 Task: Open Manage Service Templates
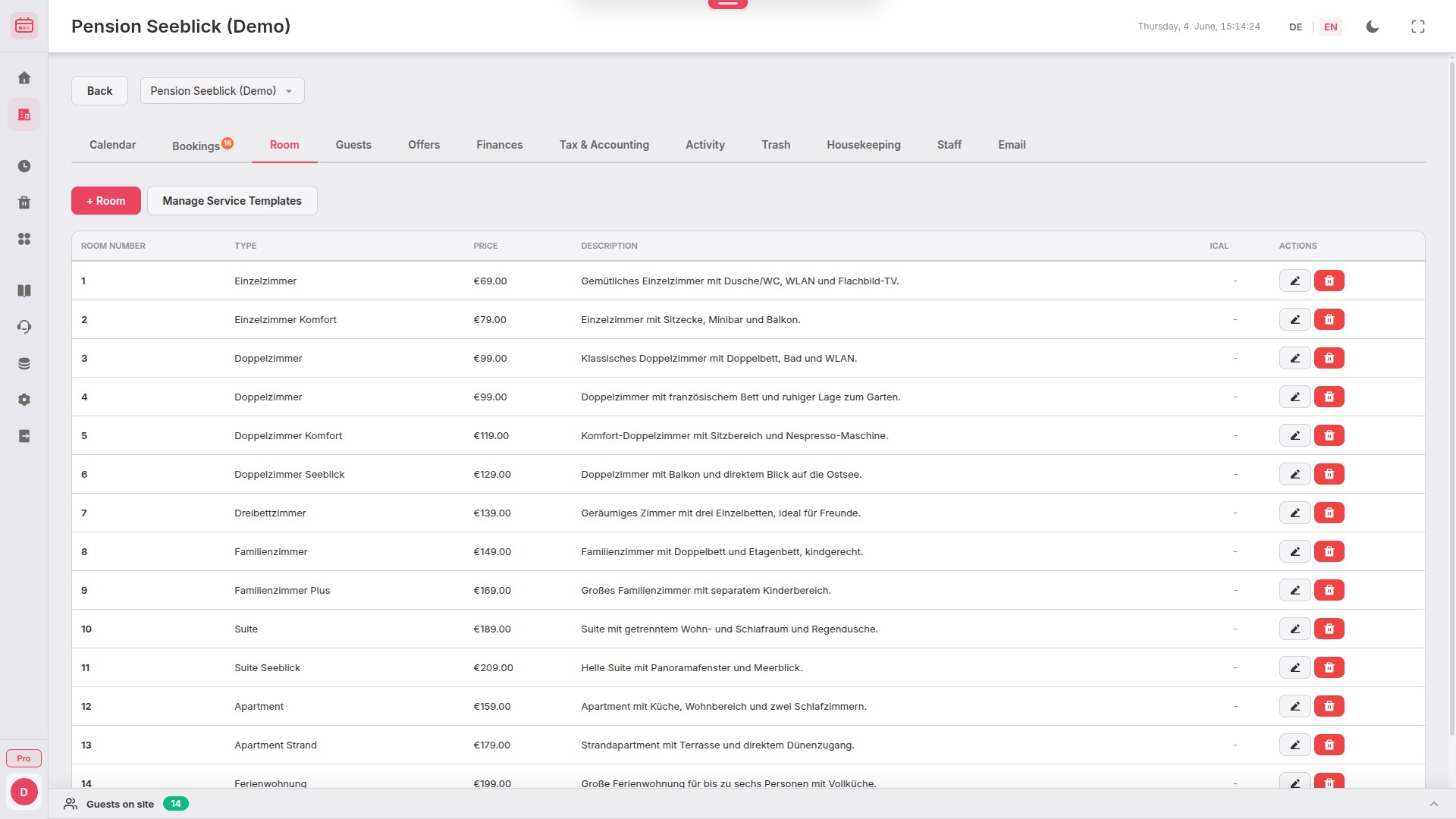pos(232,201)
